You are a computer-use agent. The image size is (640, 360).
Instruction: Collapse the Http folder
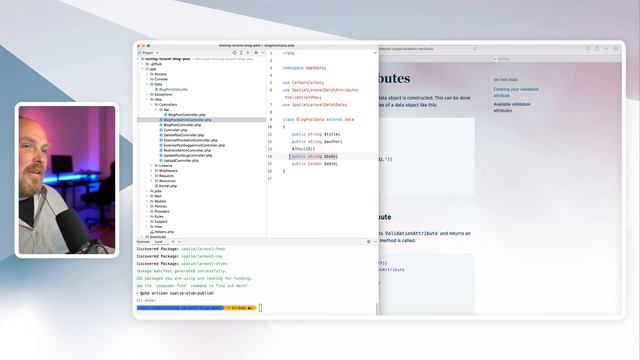147,100
